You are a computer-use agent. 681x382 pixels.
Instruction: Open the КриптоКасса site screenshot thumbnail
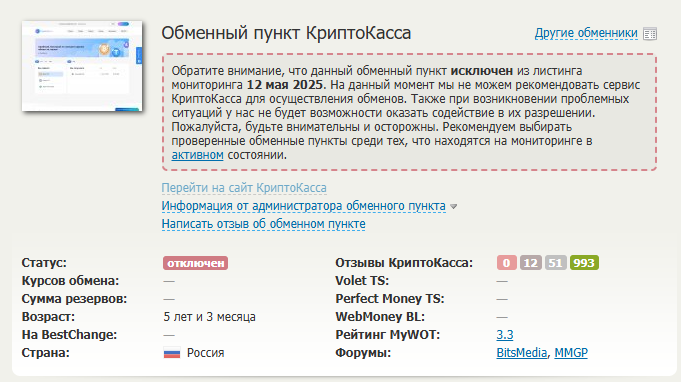(x=82, y=66)
